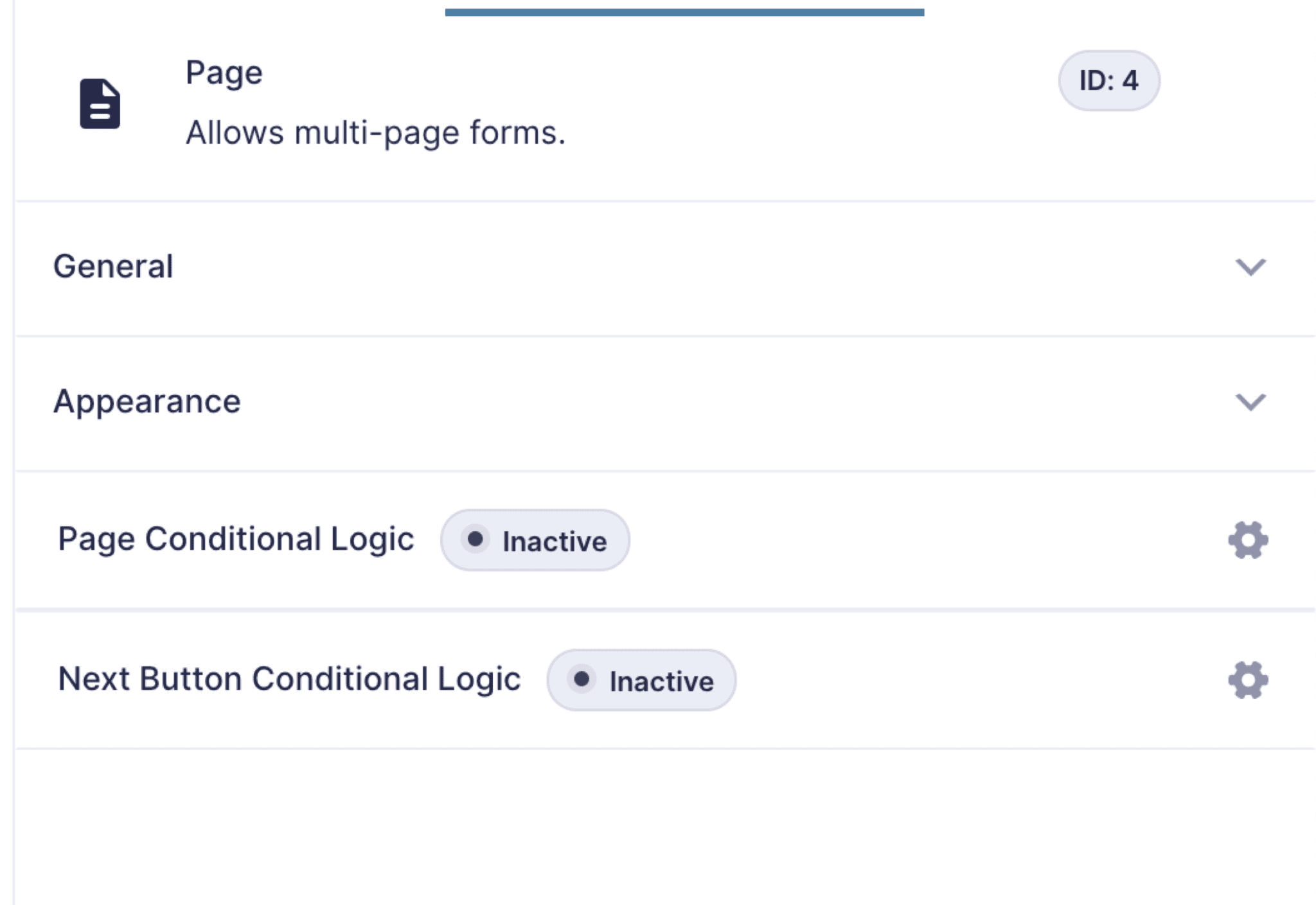Click the chevron next to Appearance

click(1249, 403)
